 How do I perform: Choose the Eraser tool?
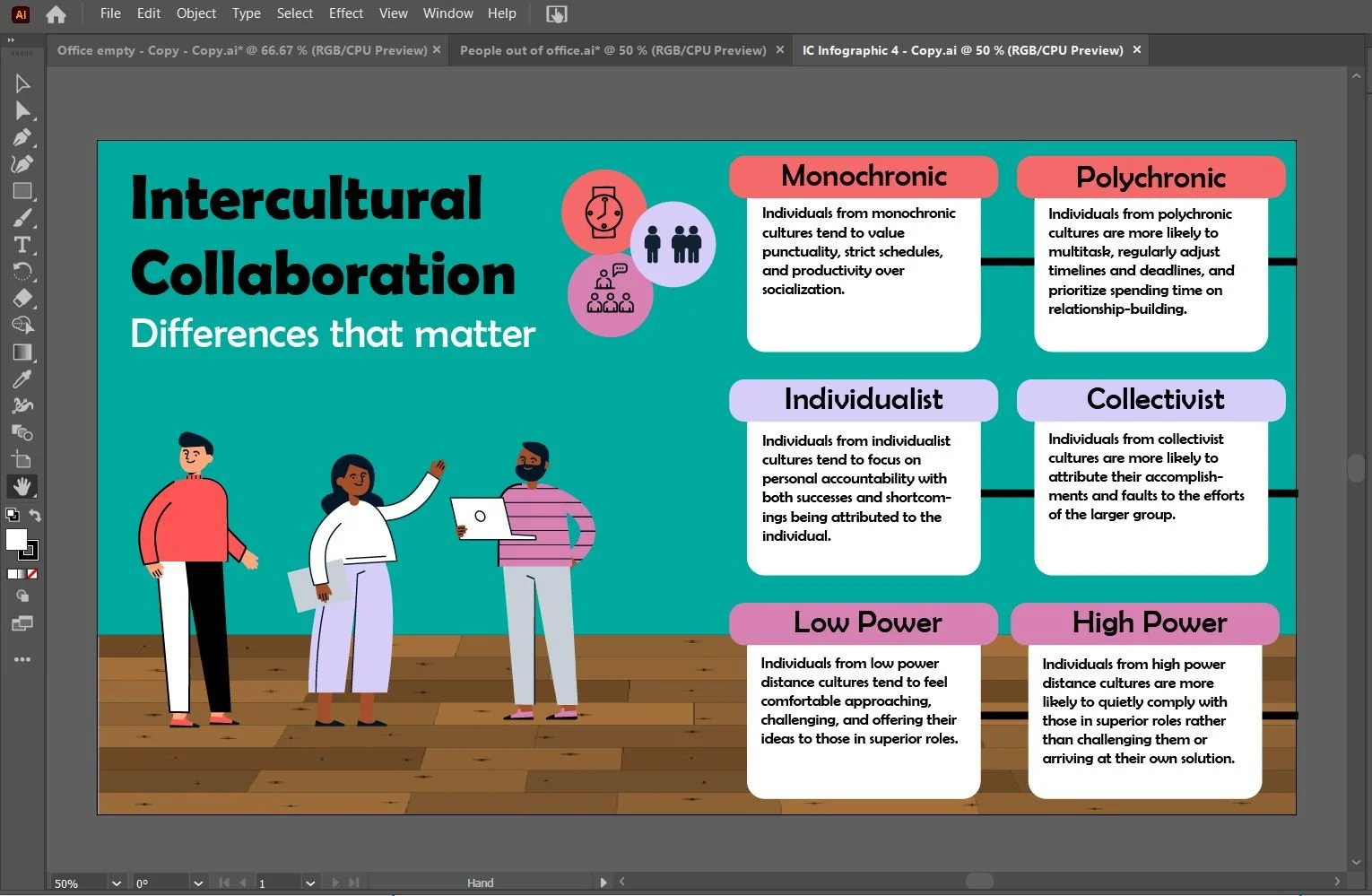tap(22, 299)
